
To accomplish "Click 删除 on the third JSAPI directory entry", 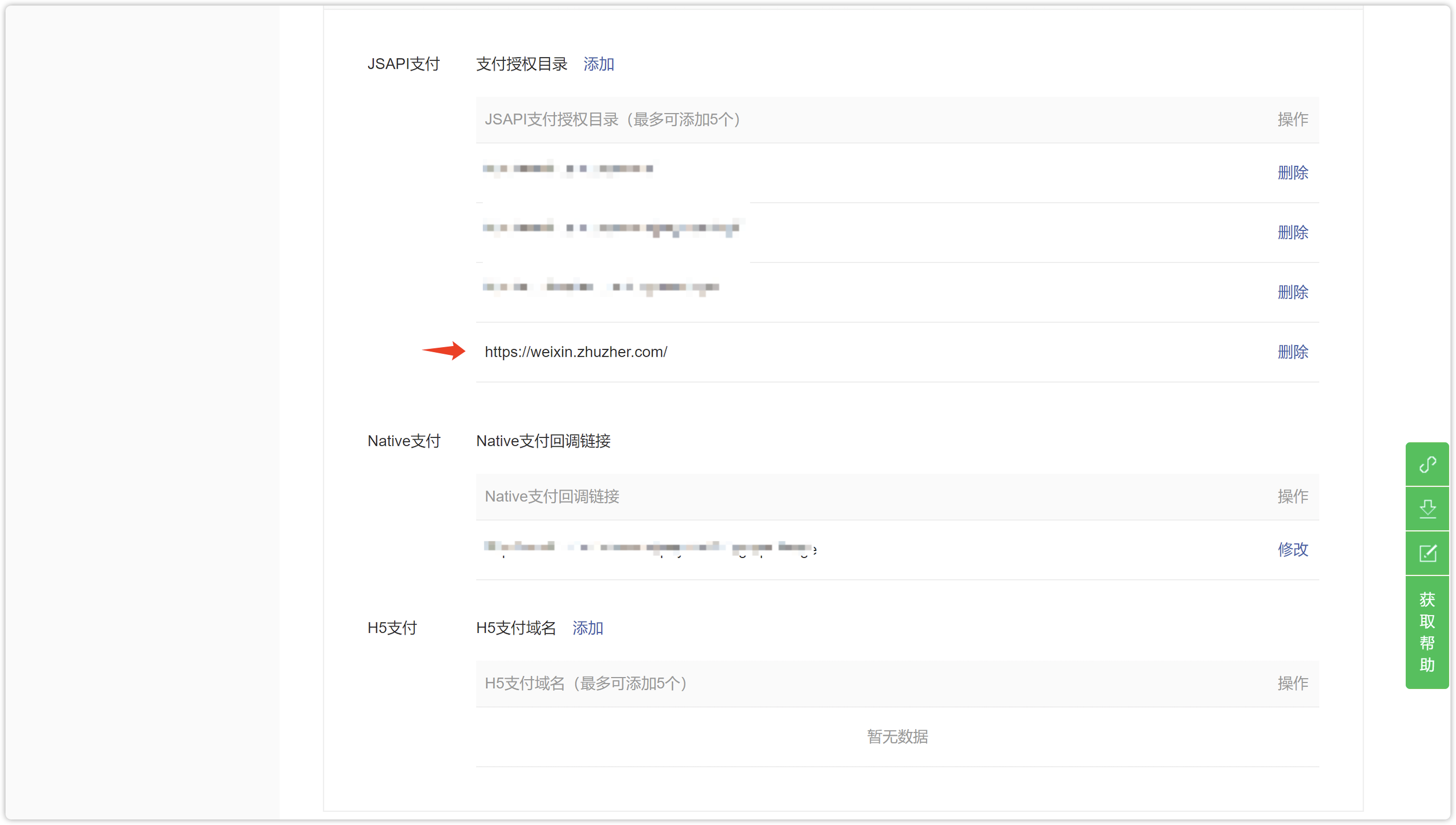I will pyautogui.click(x=1292, y=292).
